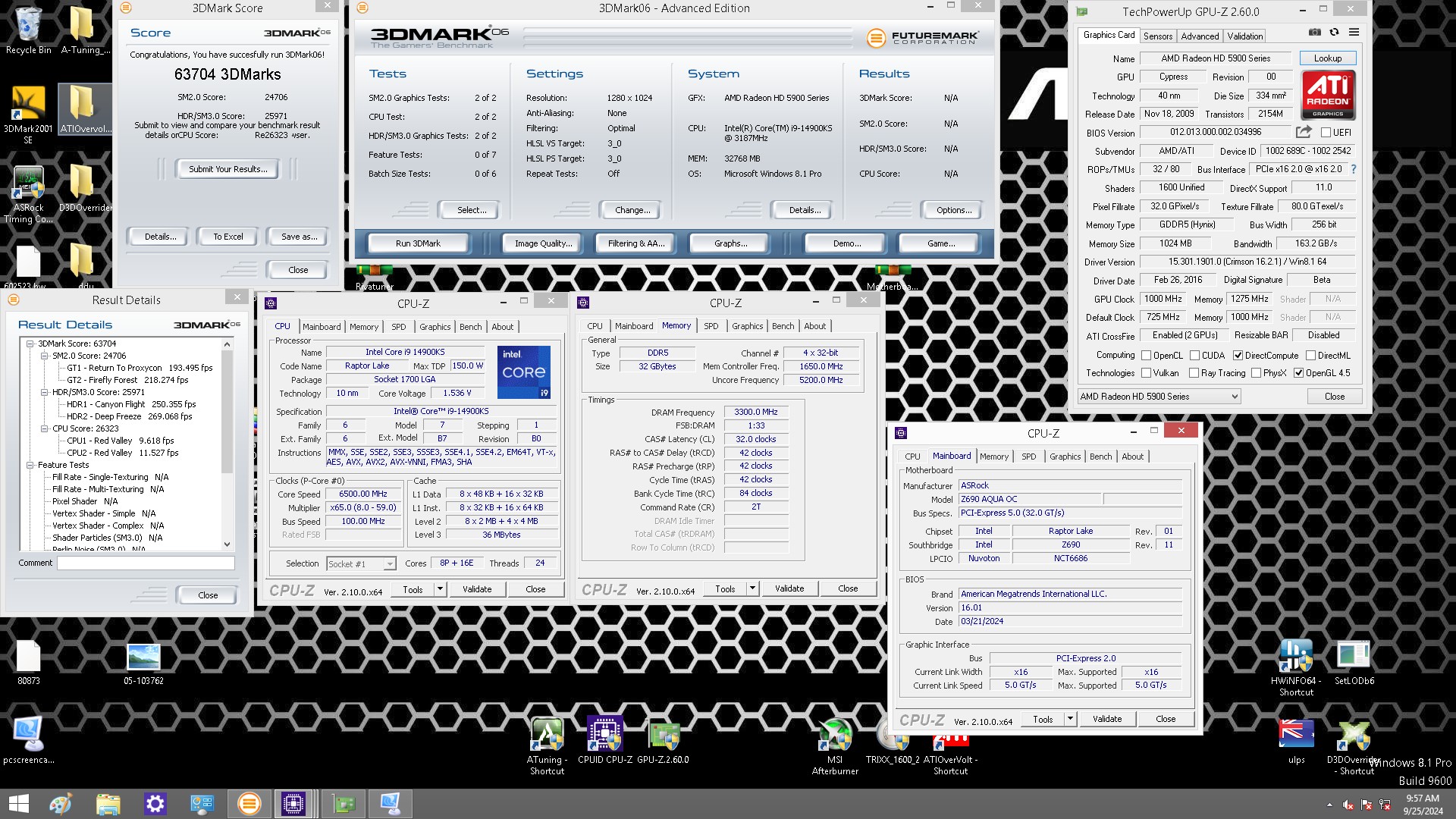Click Submit Your Results button
Viewport: 1456px width, 819px height.
click(x=227, y=169)
